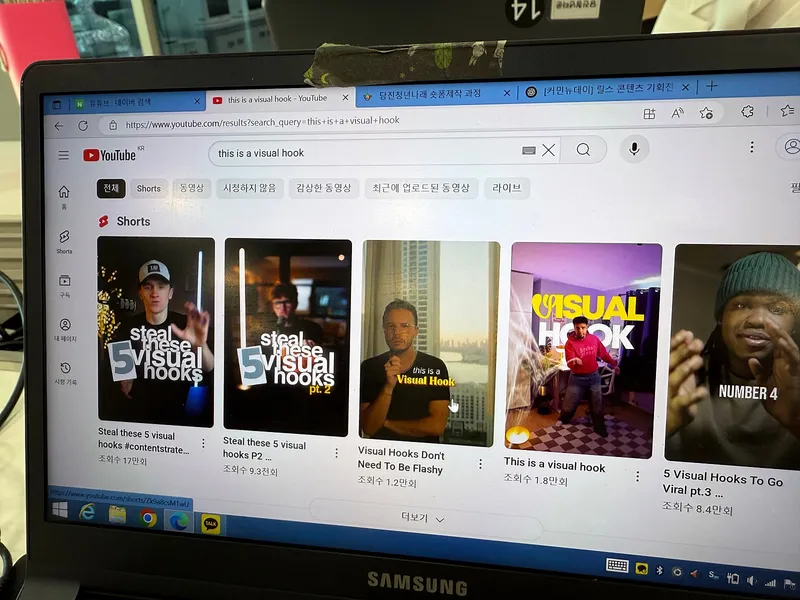Screen dimensions: 800x600
Task: Open title 5 Visual Hooks To Go Viral pt.3
Action: (x=722, y=483)
